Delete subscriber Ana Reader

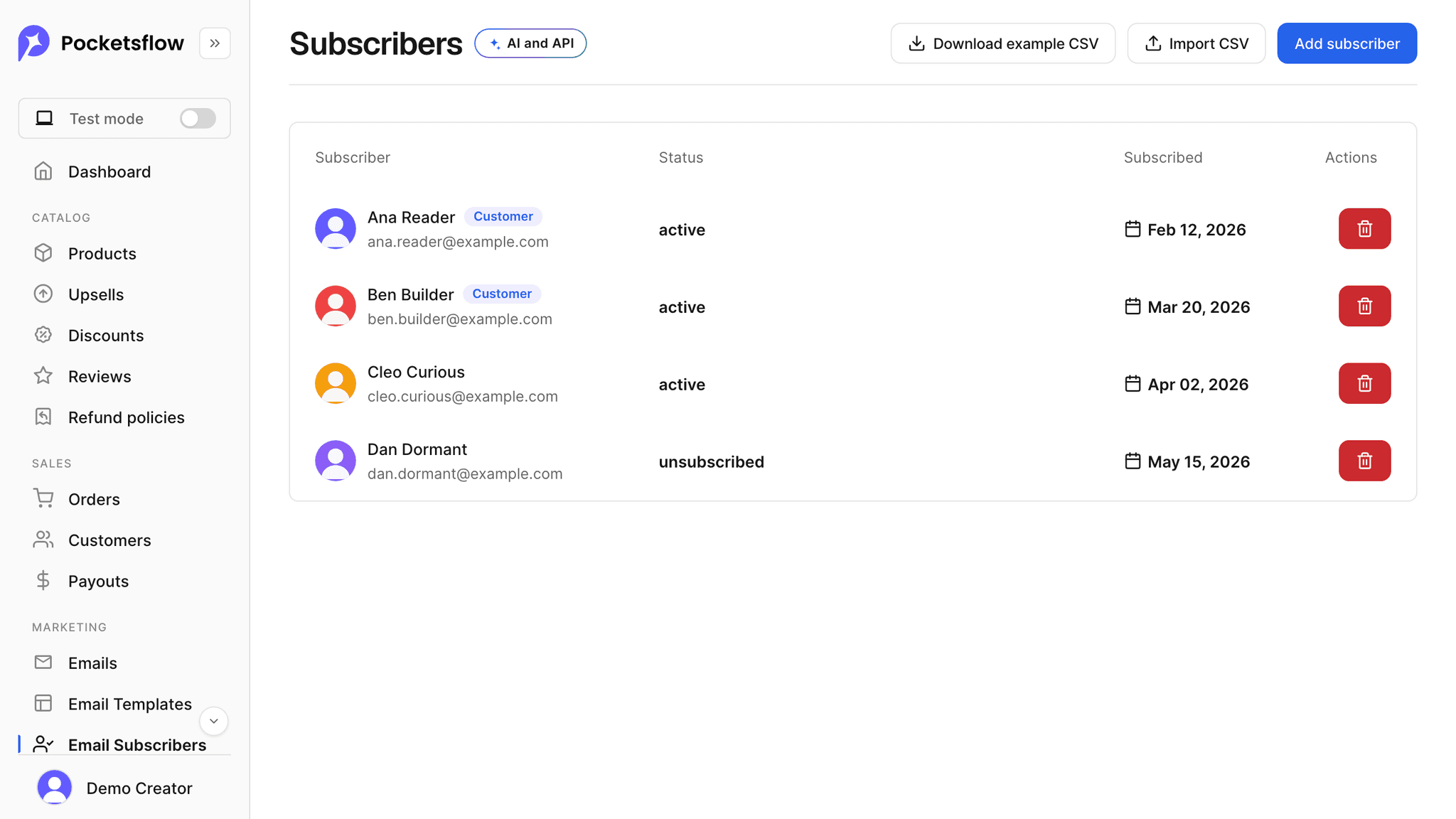click(x=1364, y=229)
